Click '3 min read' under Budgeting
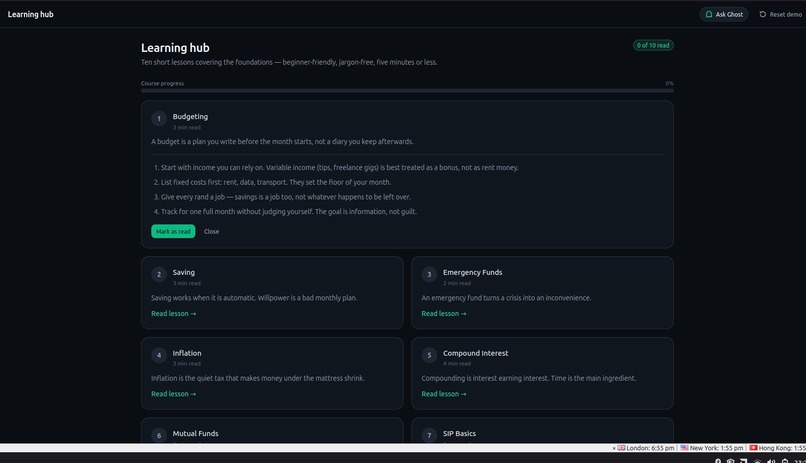806x463 pixels. tap(187, 127)
